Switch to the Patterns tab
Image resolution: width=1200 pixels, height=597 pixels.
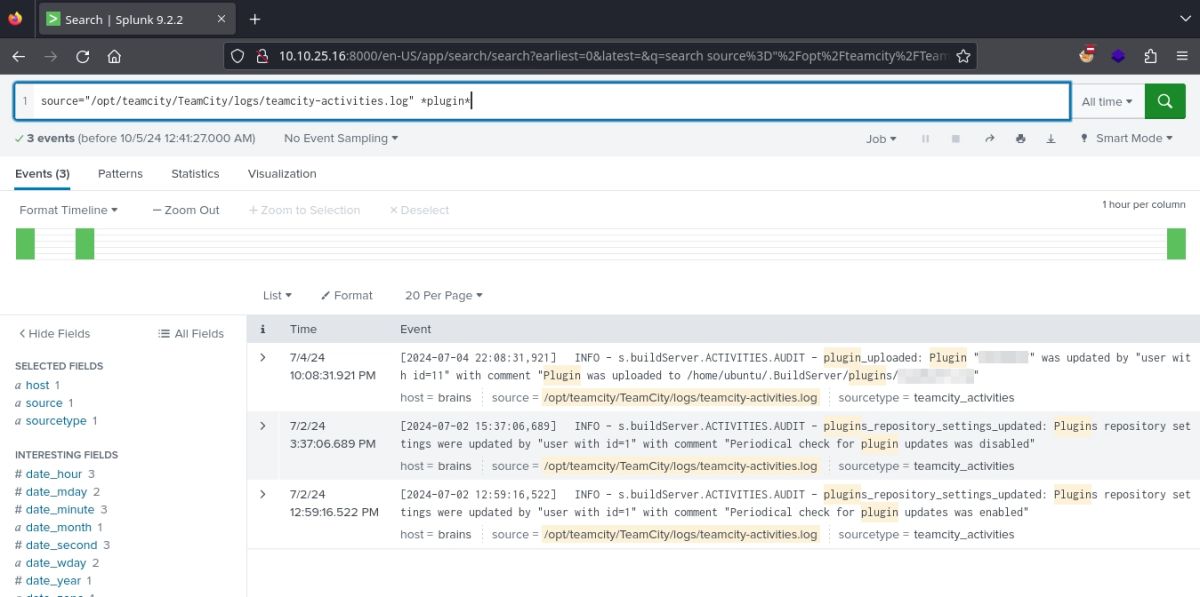pyautogui.click(x=120, y=174)
